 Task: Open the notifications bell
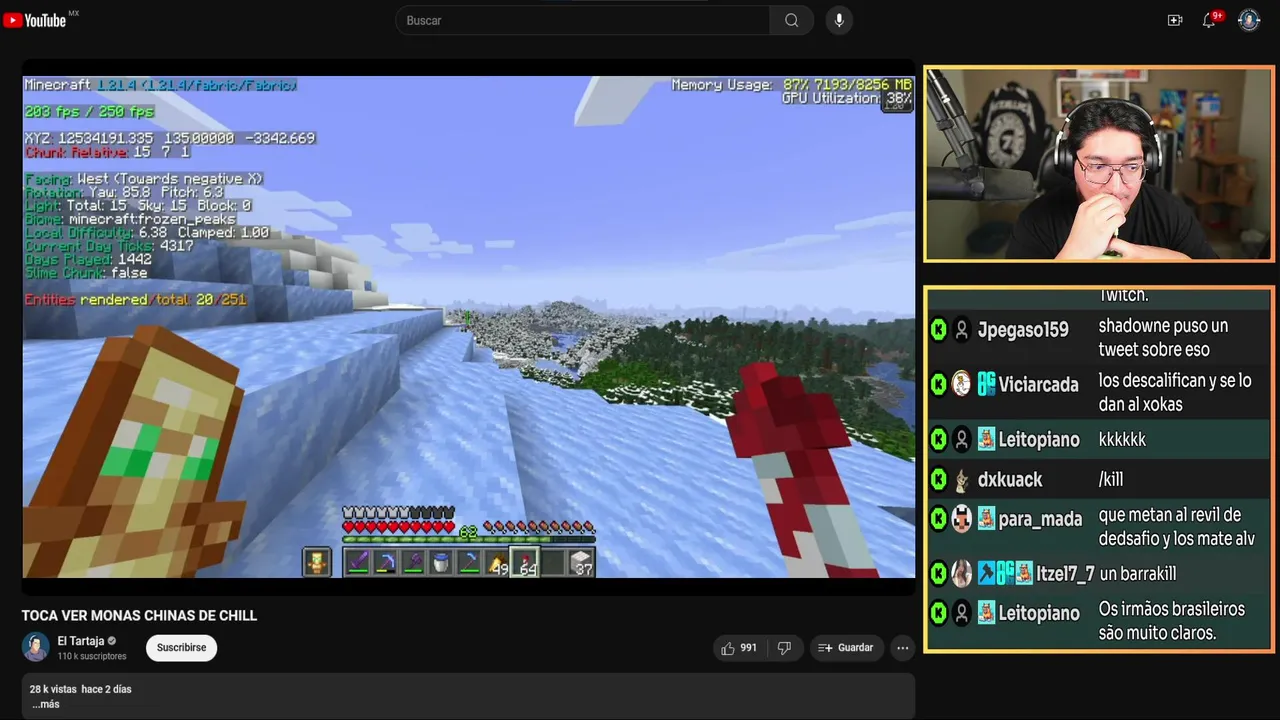[x=1209, y=20]
